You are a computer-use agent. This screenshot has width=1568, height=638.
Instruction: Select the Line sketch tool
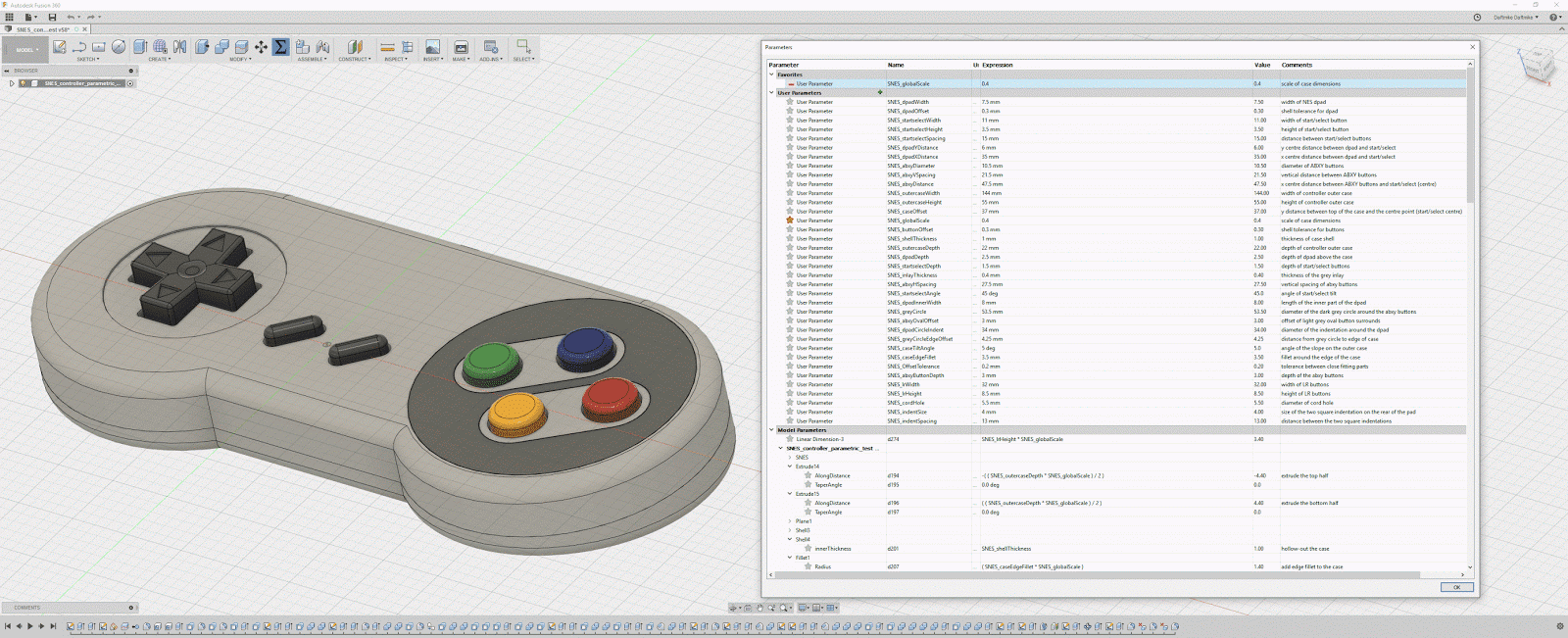click(x=79, y=47)
